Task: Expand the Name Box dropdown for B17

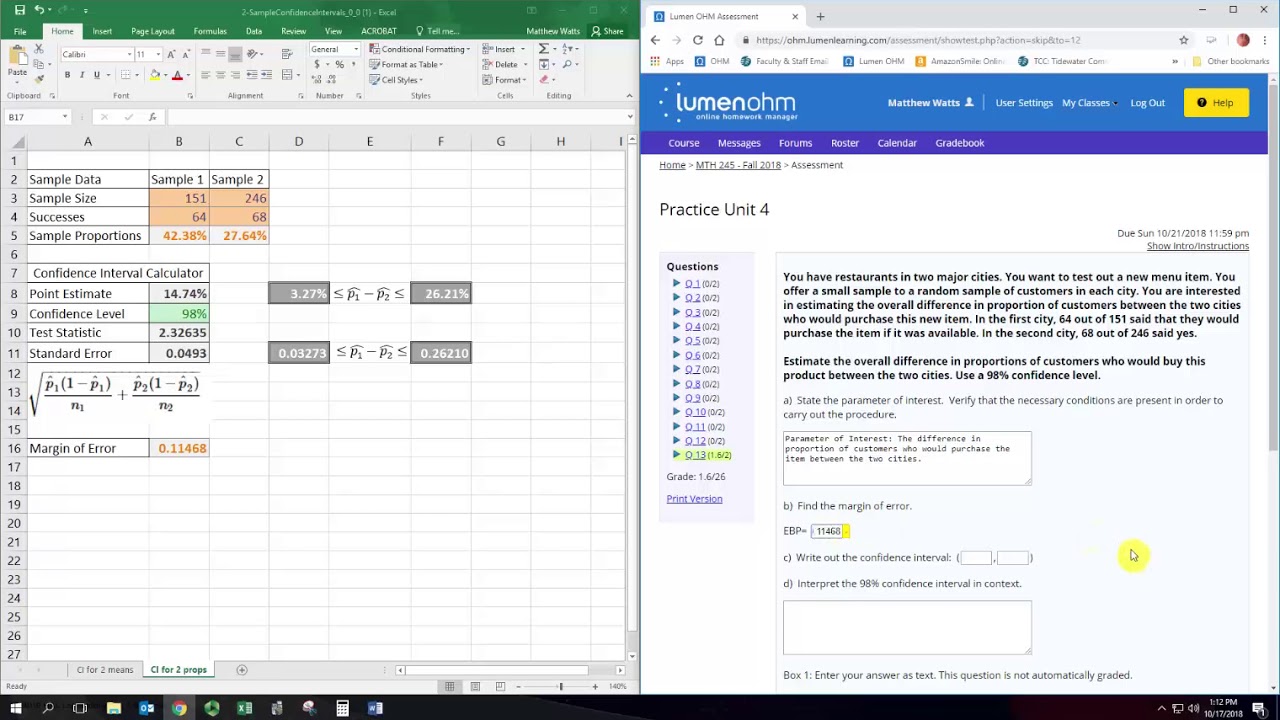Action: pos(65,117)
